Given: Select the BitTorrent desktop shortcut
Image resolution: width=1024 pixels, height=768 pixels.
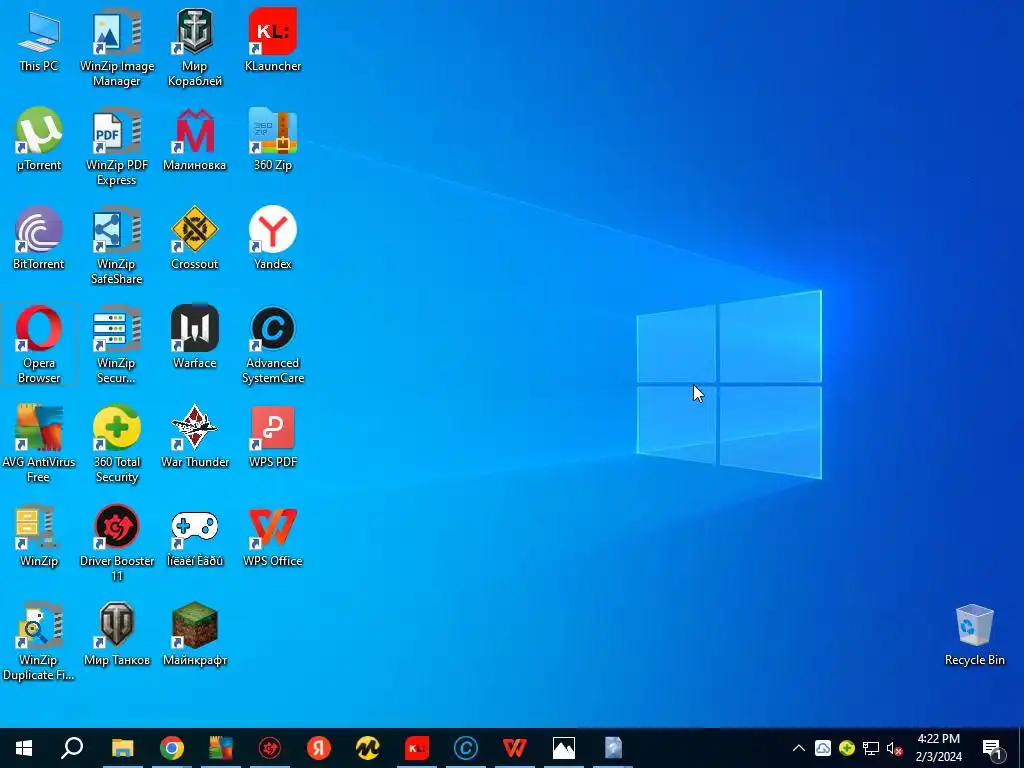Looking at the screenshot, I should click(x=39, y=238).
